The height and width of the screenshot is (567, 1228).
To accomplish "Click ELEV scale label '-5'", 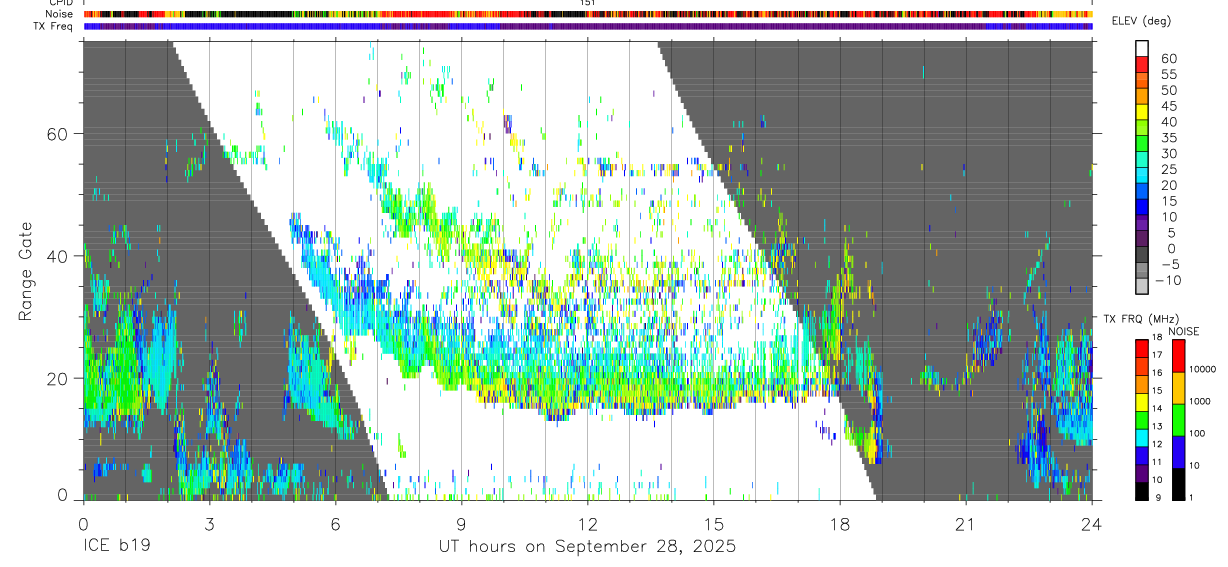I will [1169, 265].
